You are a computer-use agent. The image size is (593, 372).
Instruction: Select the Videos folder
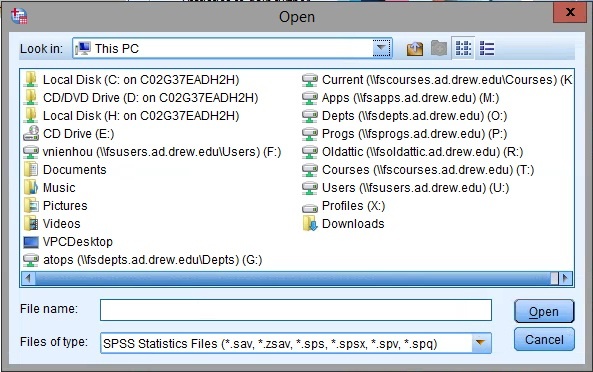click(52, 224)
